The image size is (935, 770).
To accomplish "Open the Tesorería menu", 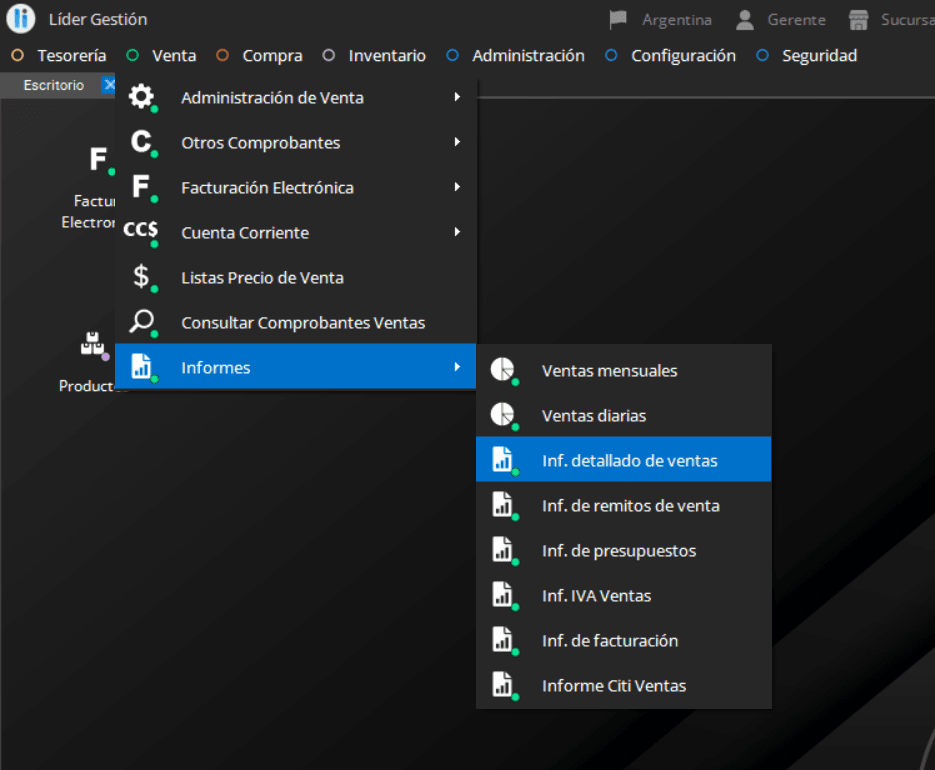I will (71, 56).
